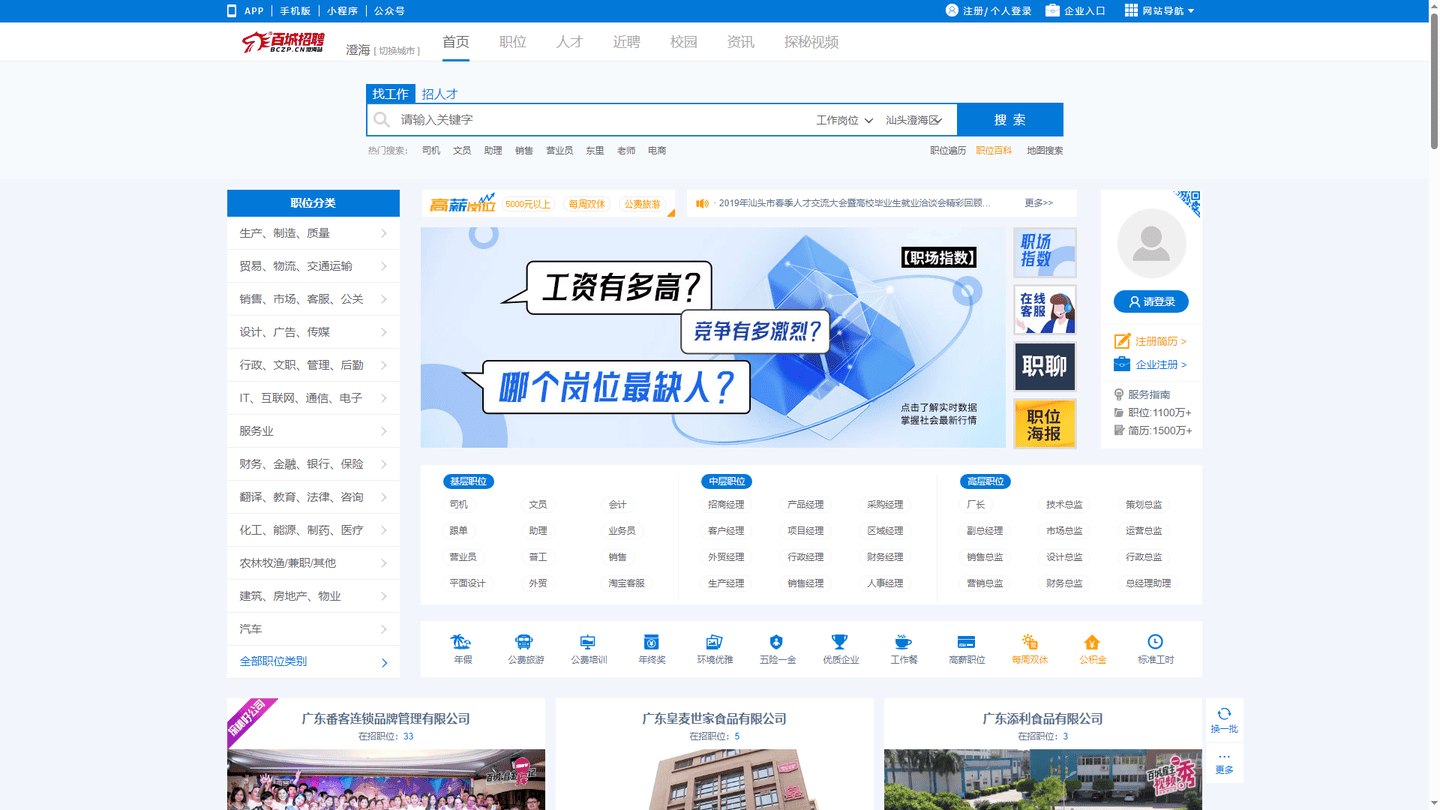Open the 资讯 nav menu item
Viewport: 1440px width, 810px height.
coord(741,42)
